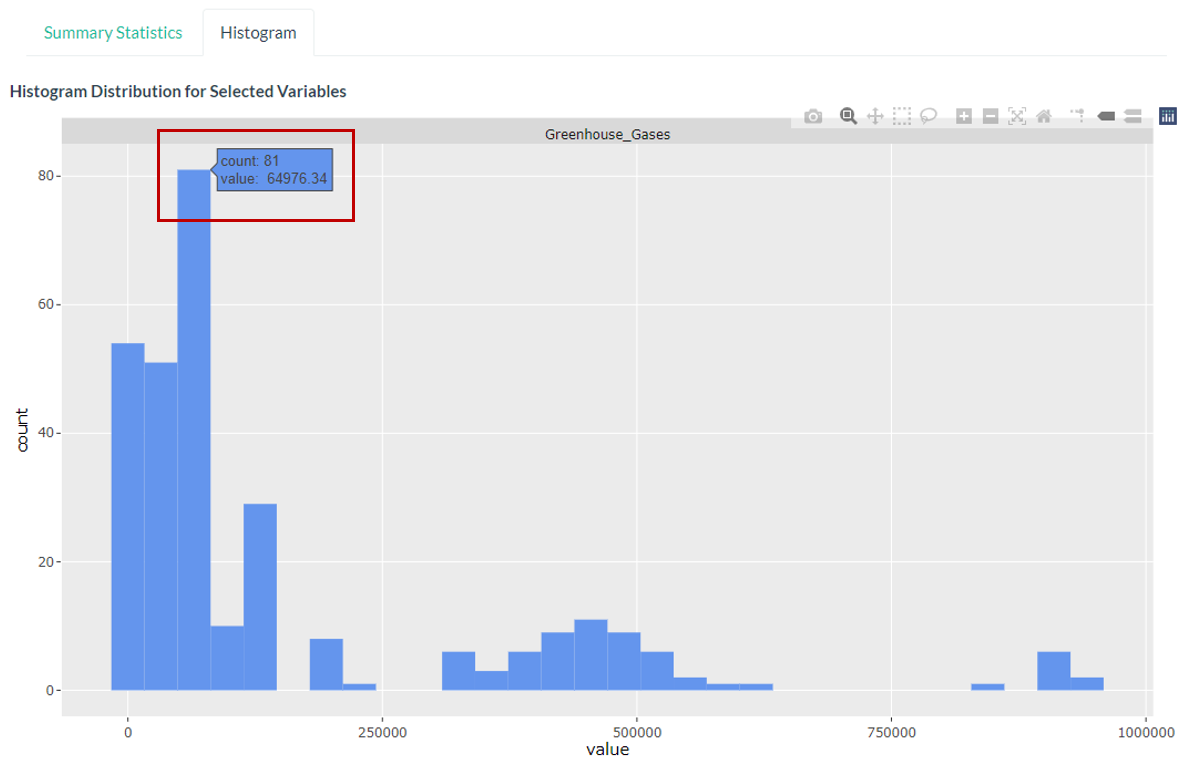The image size is (1200, 774).
Task: Click the Greenhouse_Gases facet header
Action: tap(607, 133)
